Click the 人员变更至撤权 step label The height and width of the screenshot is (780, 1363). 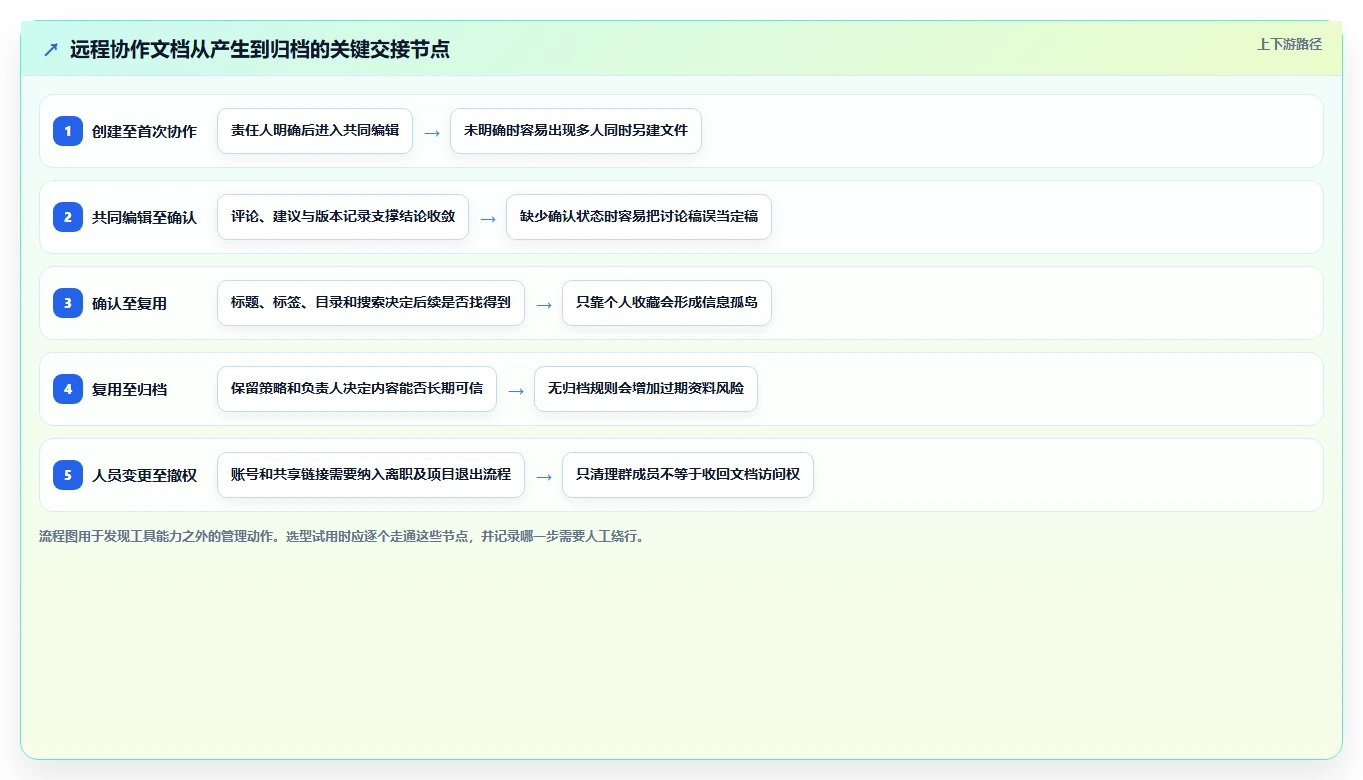(144, 475)
